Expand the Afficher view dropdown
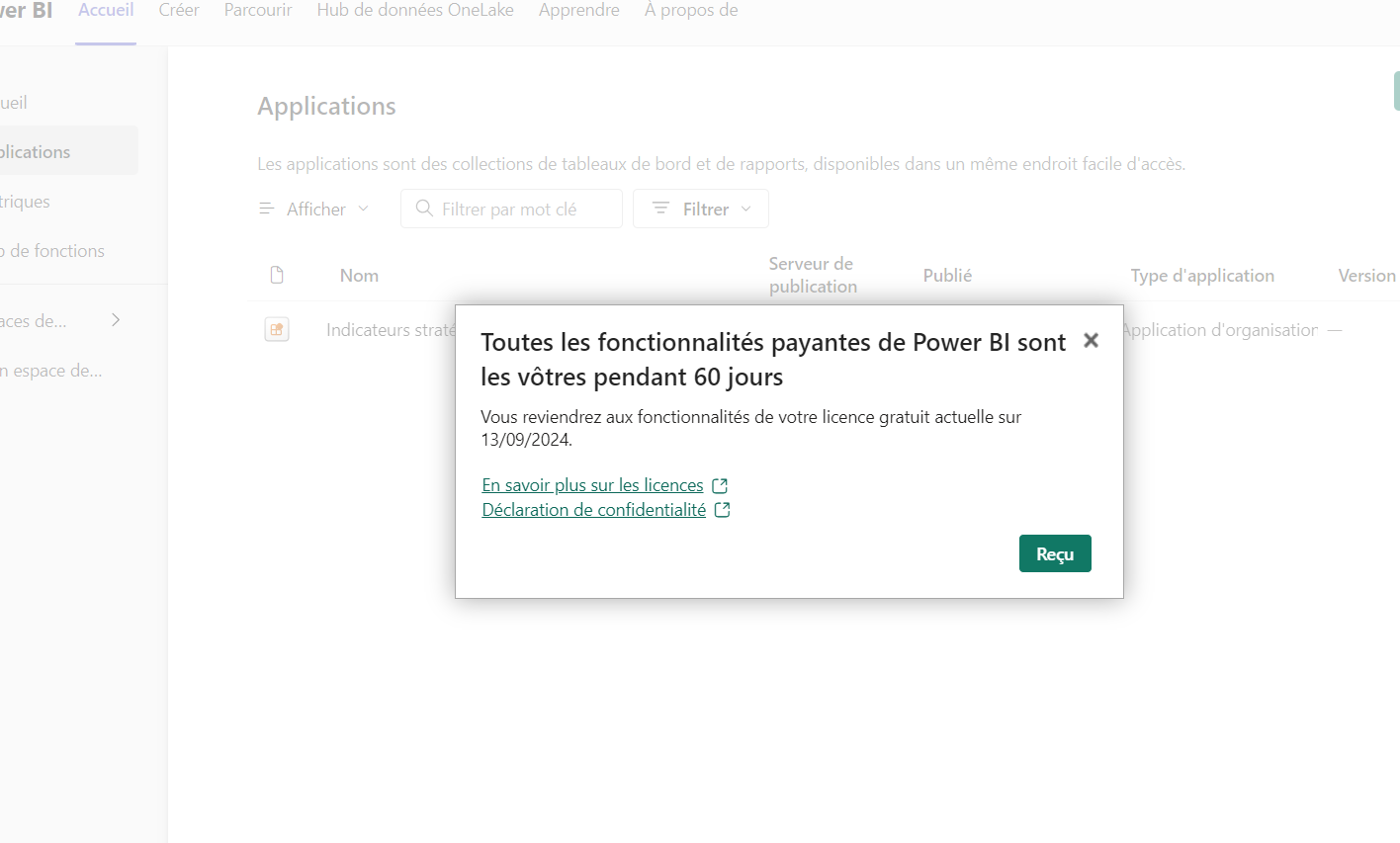Screen dimensions: 1400x843 (x=314, y=209)
